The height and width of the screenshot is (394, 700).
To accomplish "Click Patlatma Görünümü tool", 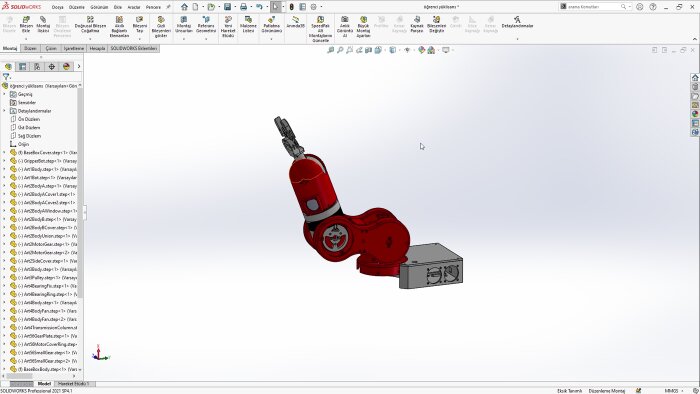I will click(x=271, y=25).
